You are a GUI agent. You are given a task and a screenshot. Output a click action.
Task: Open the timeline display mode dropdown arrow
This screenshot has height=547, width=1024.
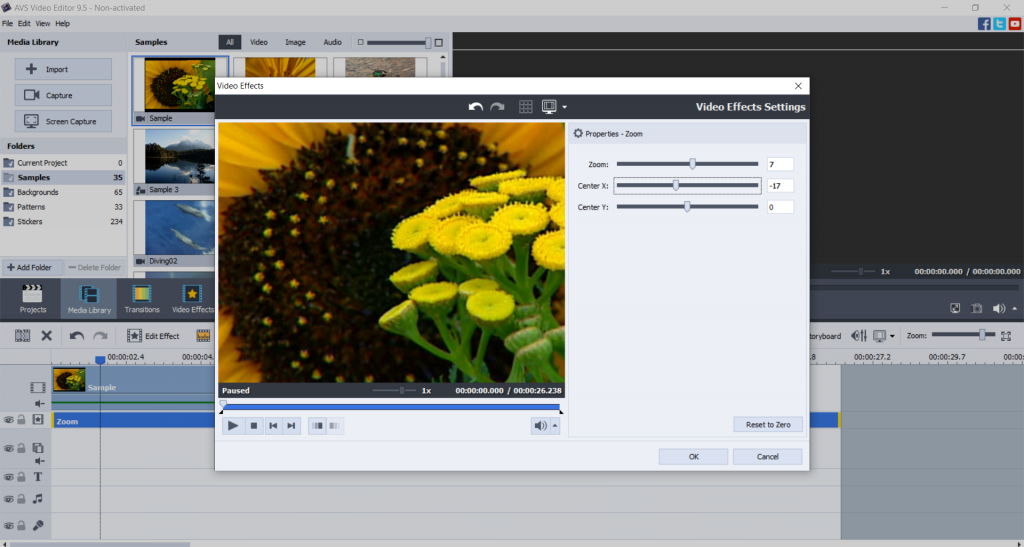point(892,336)
